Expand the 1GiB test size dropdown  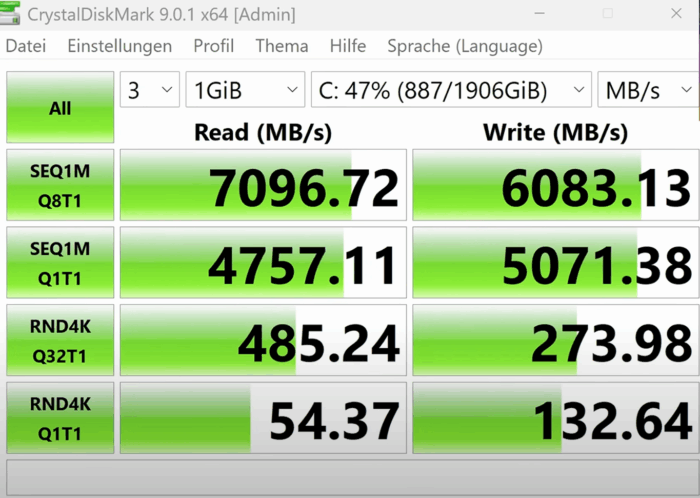pos(244,91)
